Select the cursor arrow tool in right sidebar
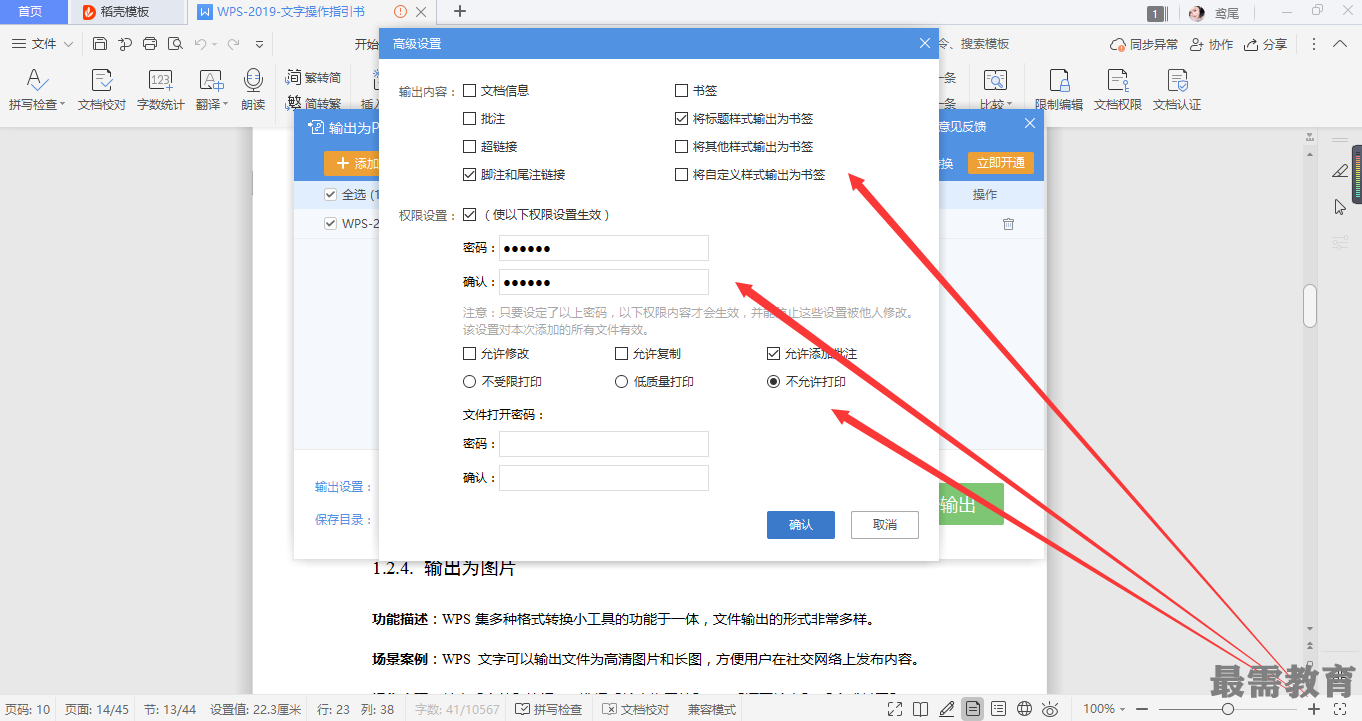The width and height of the screenshot is (1362, 721). [x=1340, y=207]
